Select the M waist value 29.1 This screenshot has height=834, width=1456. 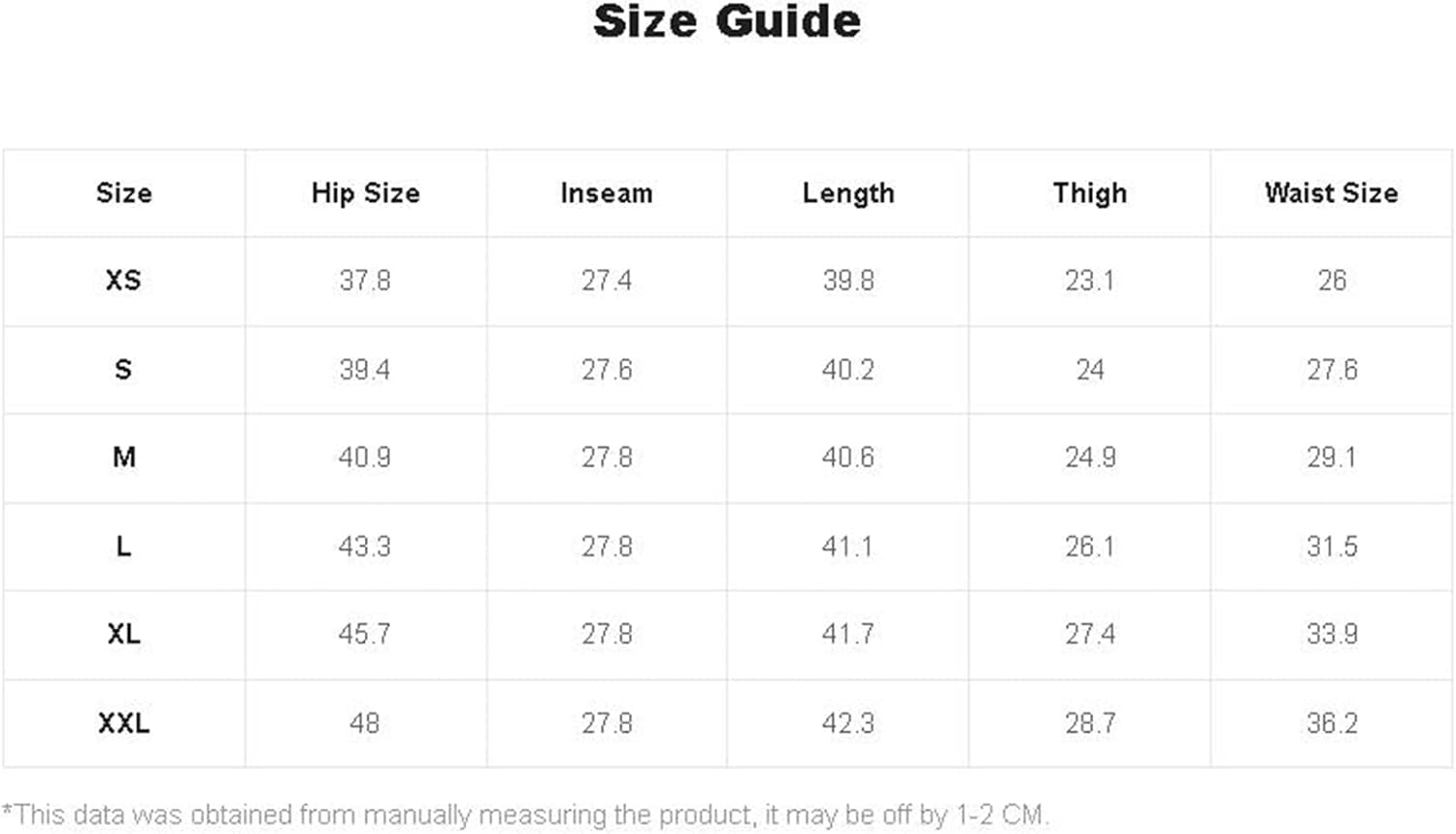click(x=1331, y=457)
